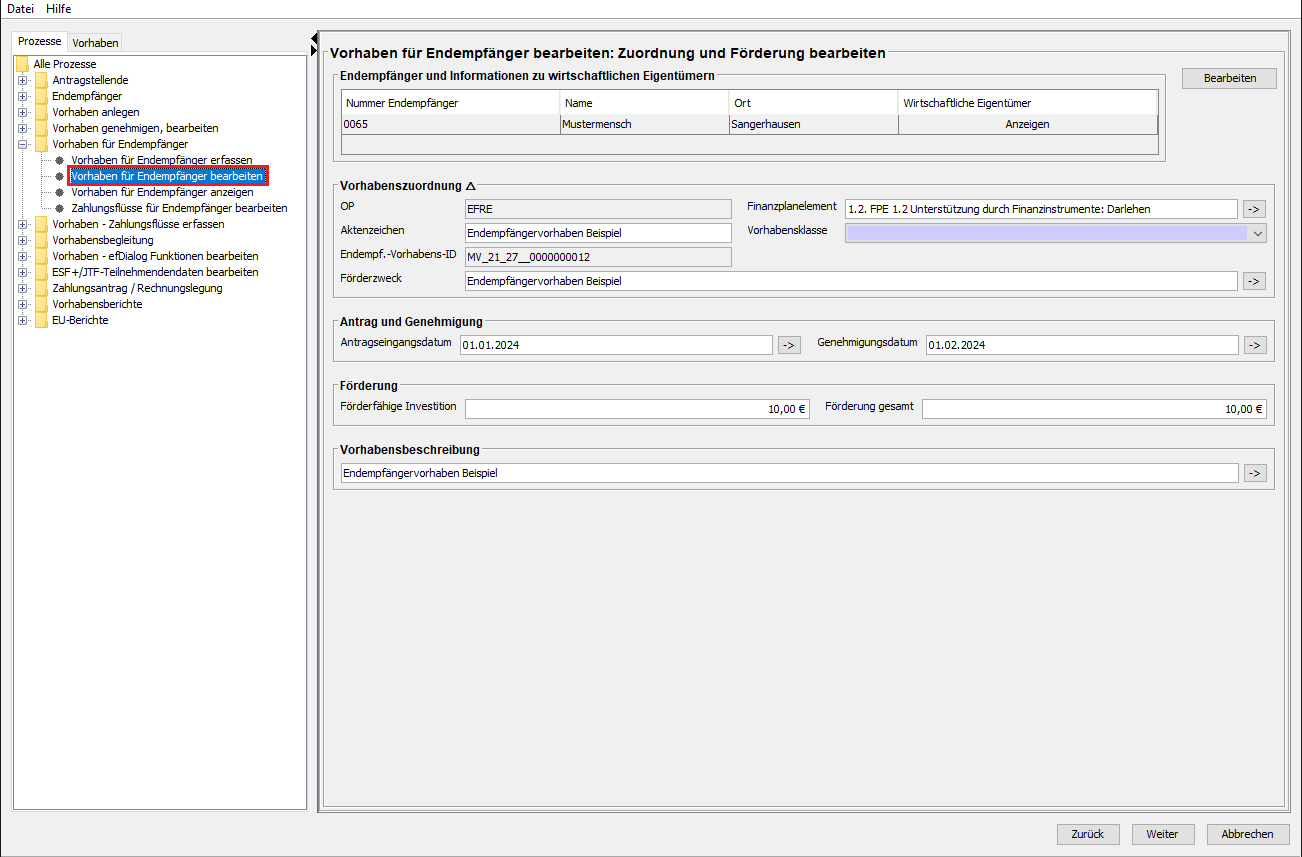Click the OP field showing EFRE
The width and height of the screenshot is (1302, 857).
coord(598,209)
